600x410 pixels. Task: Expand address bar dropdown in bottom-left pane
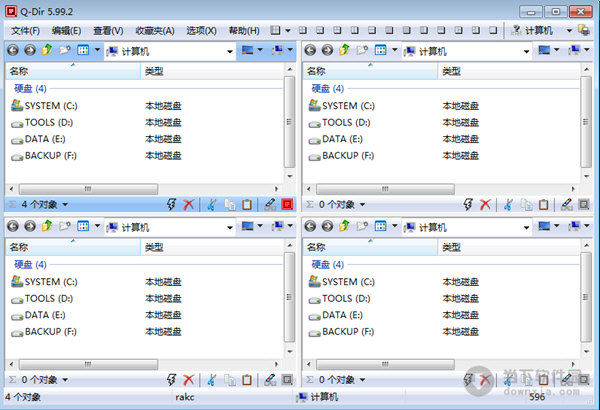[230, 227]
